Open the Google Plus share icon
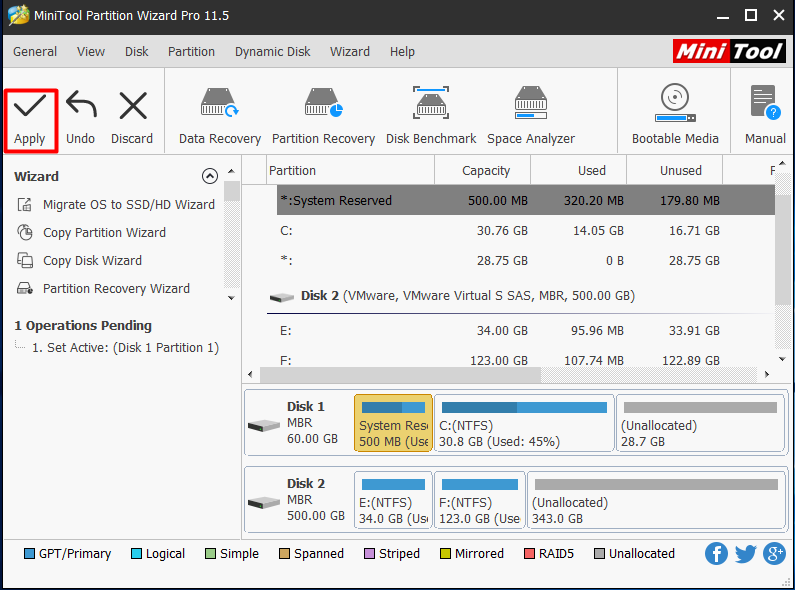 (774, 554)
